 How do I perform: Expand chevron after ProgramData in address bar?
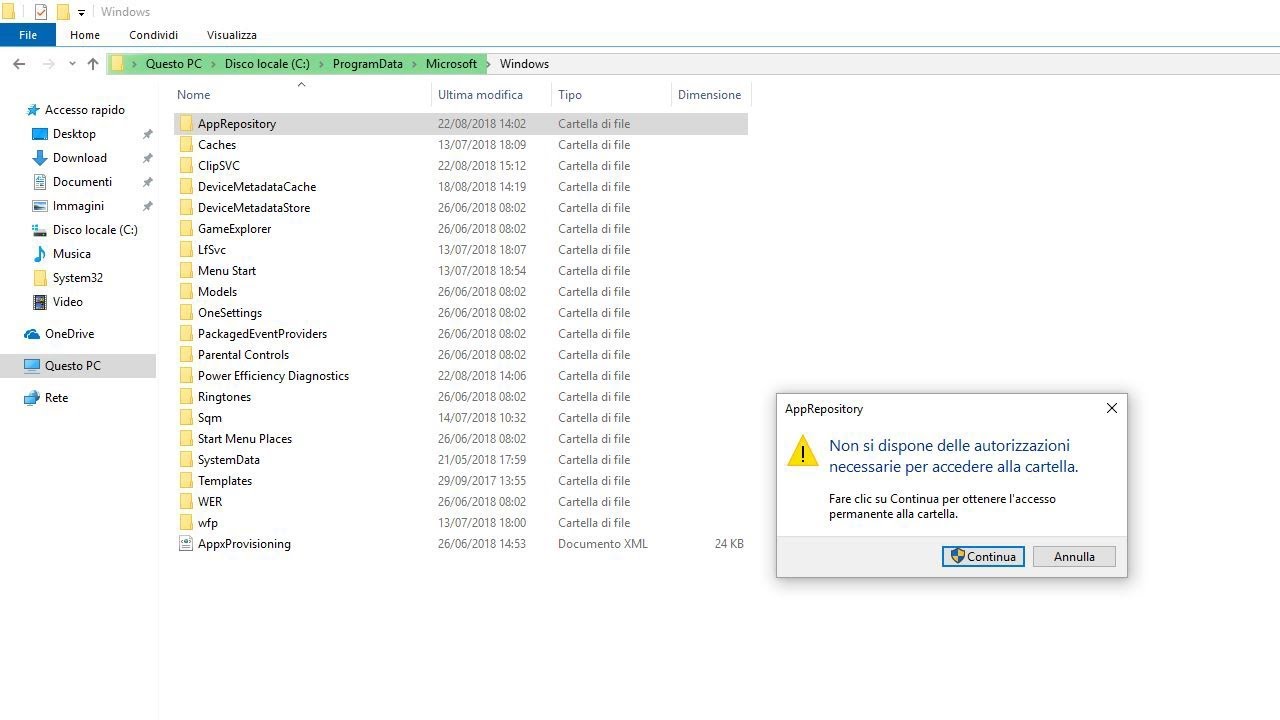point(414,64)
